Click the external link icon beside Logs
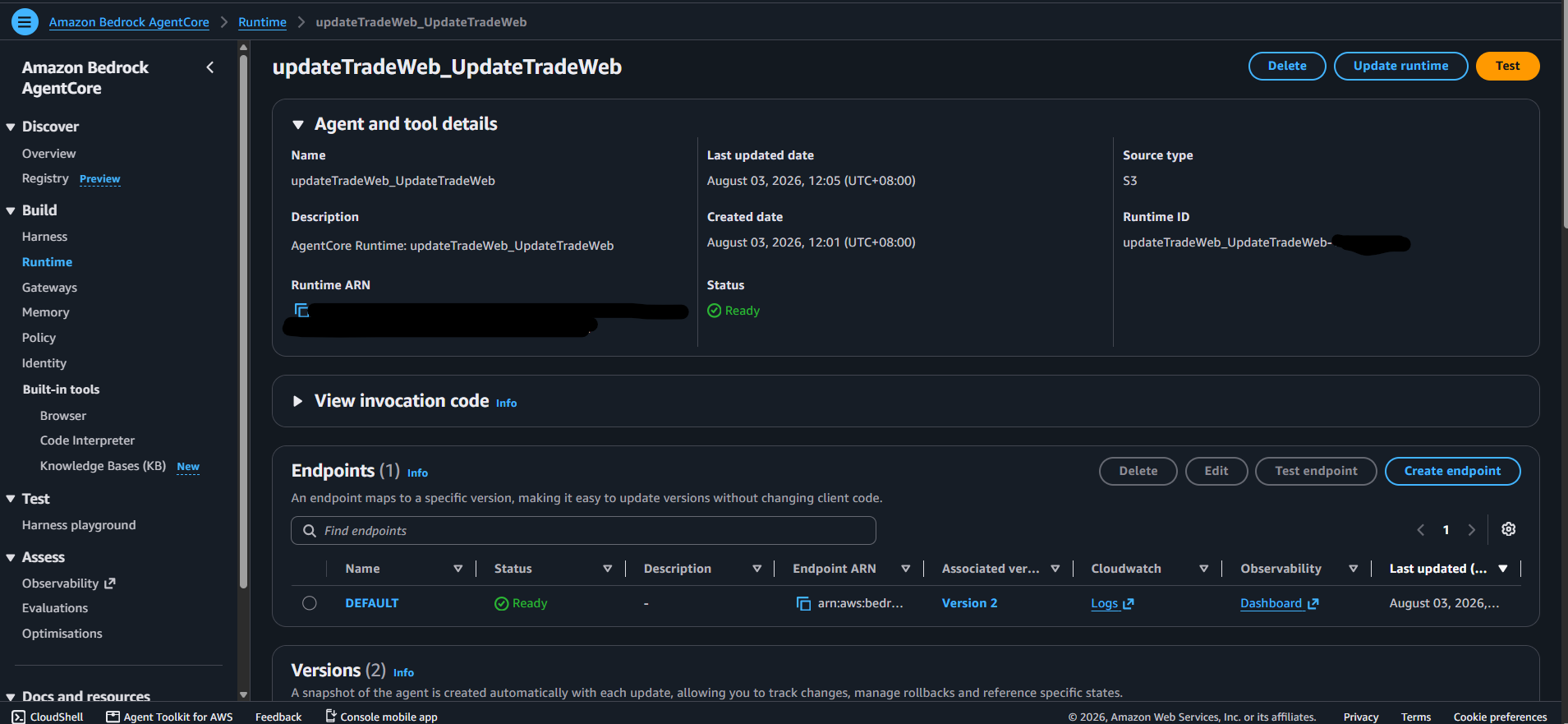Image resolution: width=1568 pixels, height=724 pixels. [x=1129, y=603]
